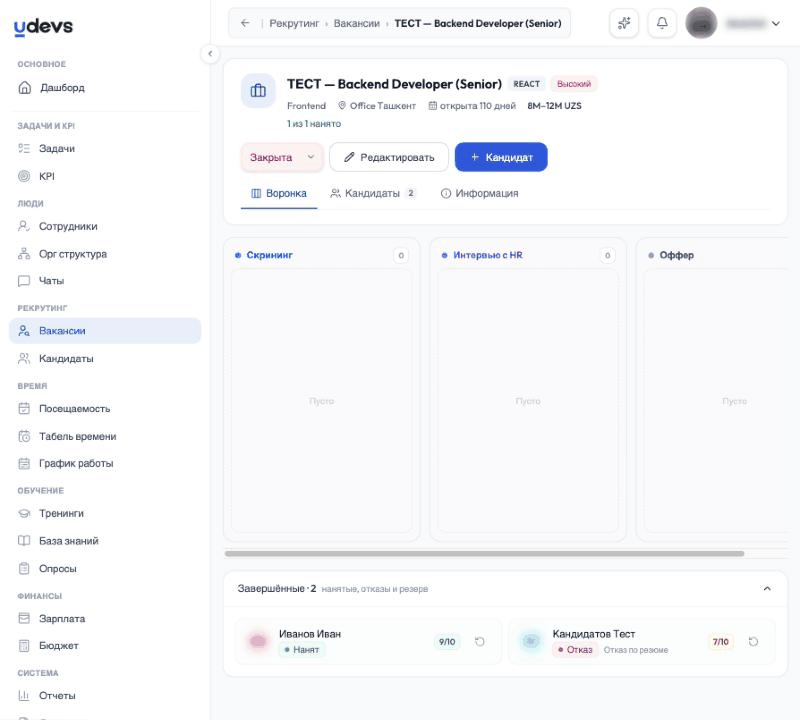Image resolution: width=800 pixels, height=720 pixels.
Task: Collapse the sidebar with the chevron
Action: (210, 54)
